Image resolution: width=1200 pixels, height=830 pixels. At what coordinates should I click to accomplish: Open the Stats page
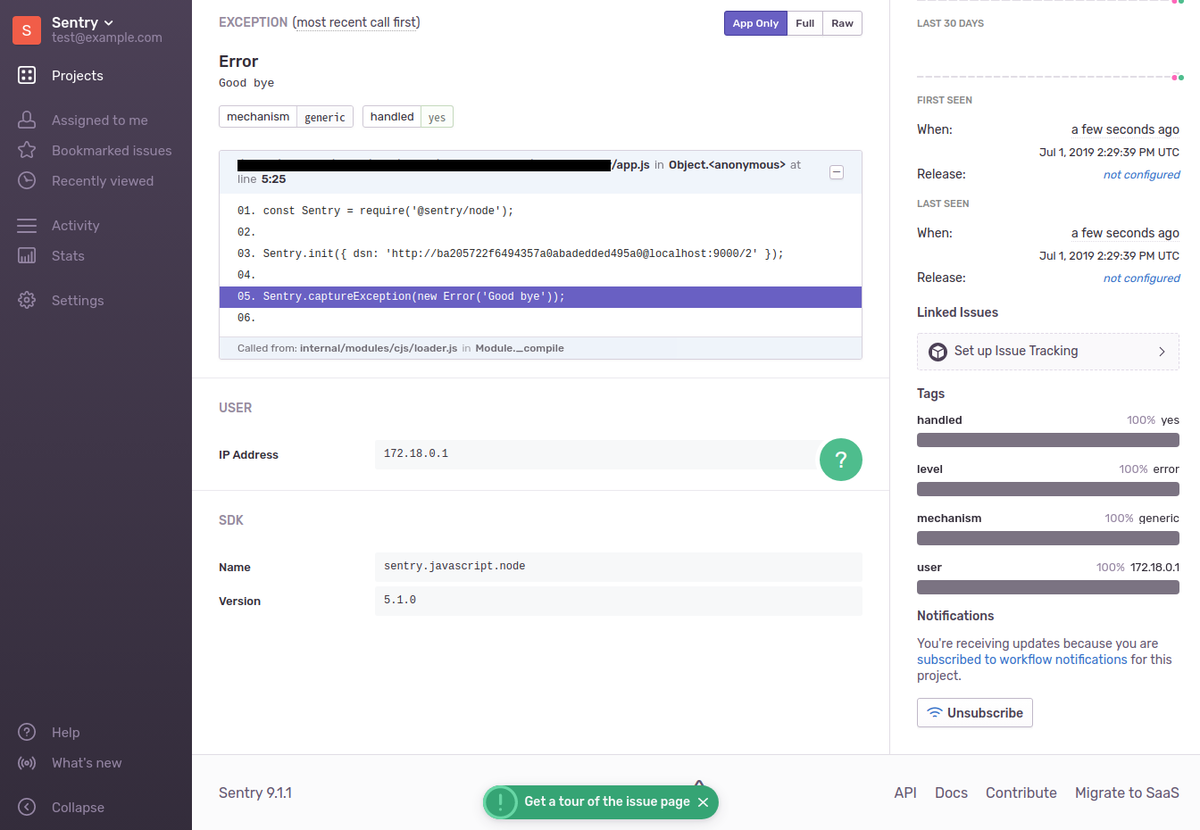67,256
